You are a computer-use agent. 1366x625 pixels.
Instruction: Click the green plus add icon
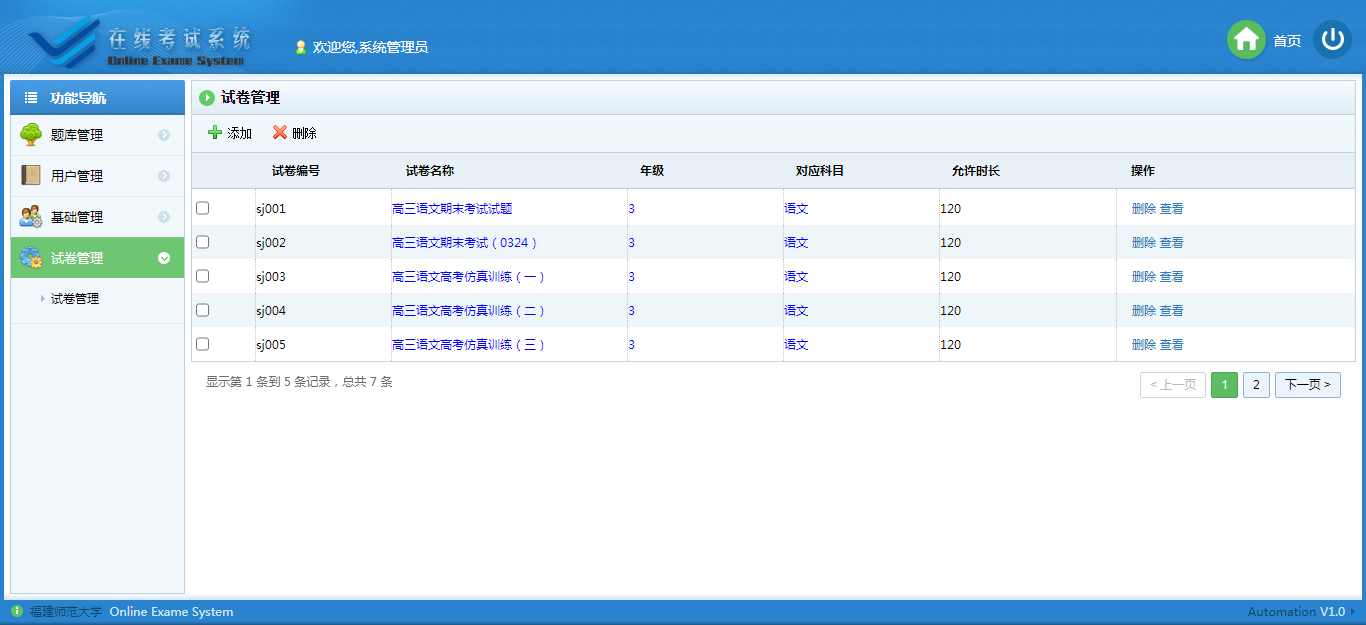coord(215,133)
